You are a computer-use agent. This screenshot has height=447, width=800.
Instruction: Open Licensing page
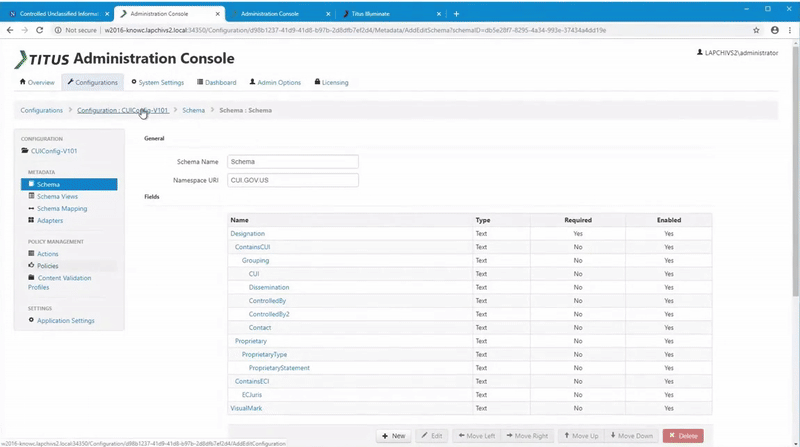pos(332,82)
